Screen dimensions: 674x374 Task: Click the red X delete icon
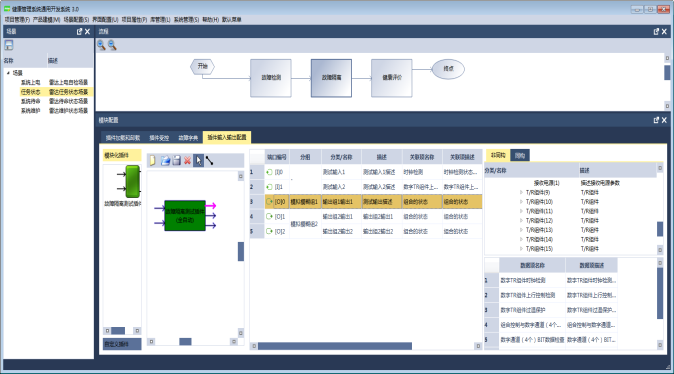(x=187, y=161)
